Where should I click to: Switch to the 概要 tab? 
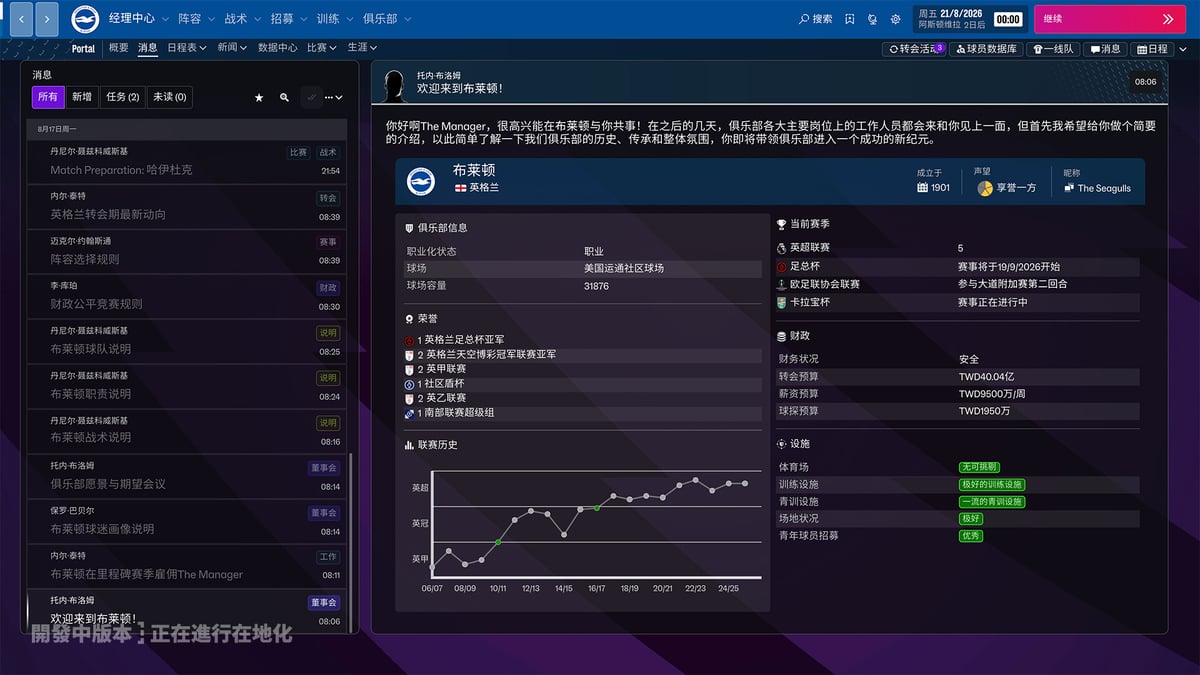tap(118, 47)
